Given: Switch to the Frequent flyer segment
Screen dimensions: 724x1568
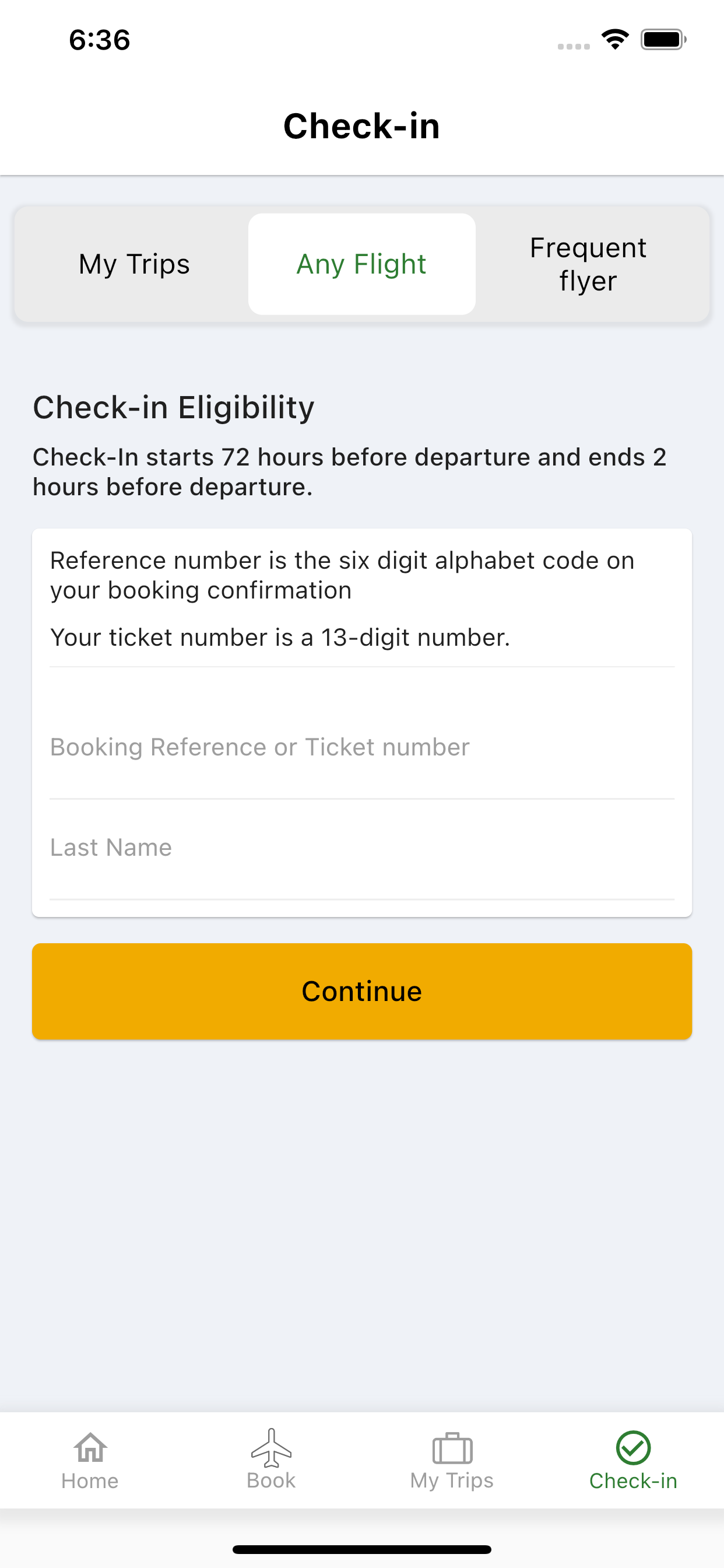Looking at the screenshot, I should 588,264.
